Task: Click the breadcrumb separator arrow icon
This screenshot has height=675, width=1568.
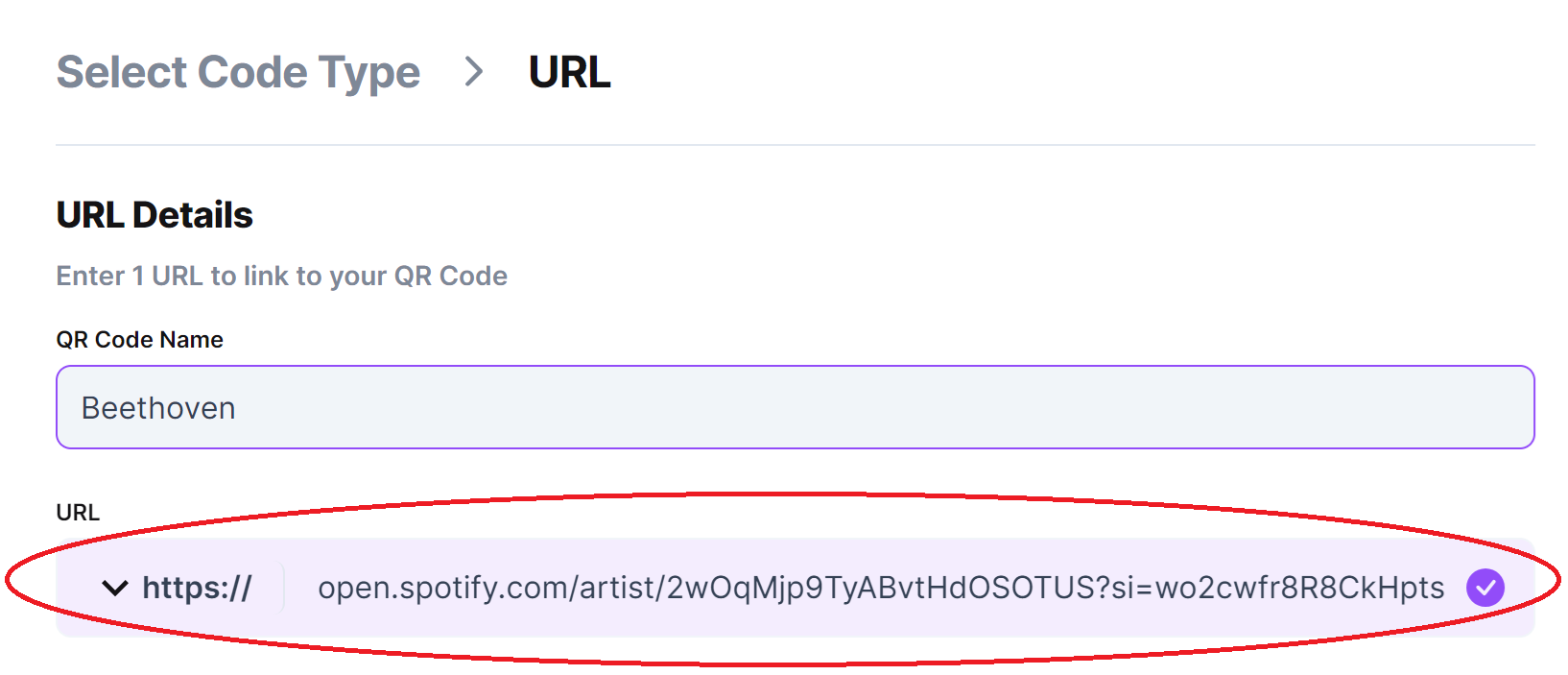Action: pos(474,71)
